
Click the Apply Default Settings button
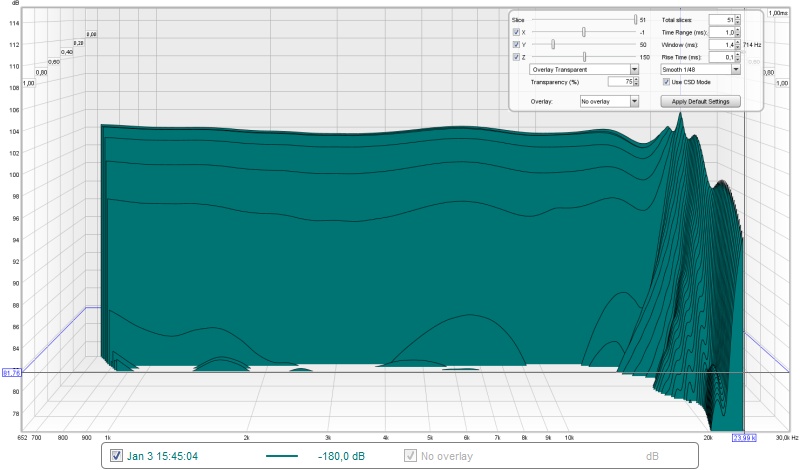point(700,102)
